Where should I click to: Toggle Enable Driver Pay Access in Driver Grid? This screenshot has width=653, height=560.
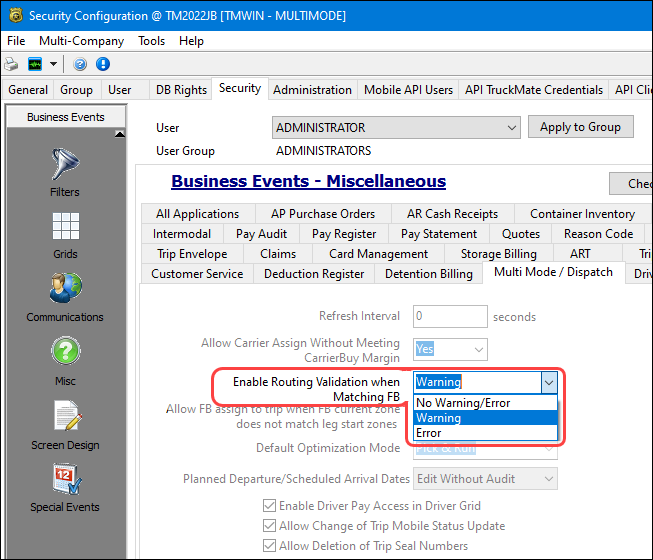click(x=270, y=506)
